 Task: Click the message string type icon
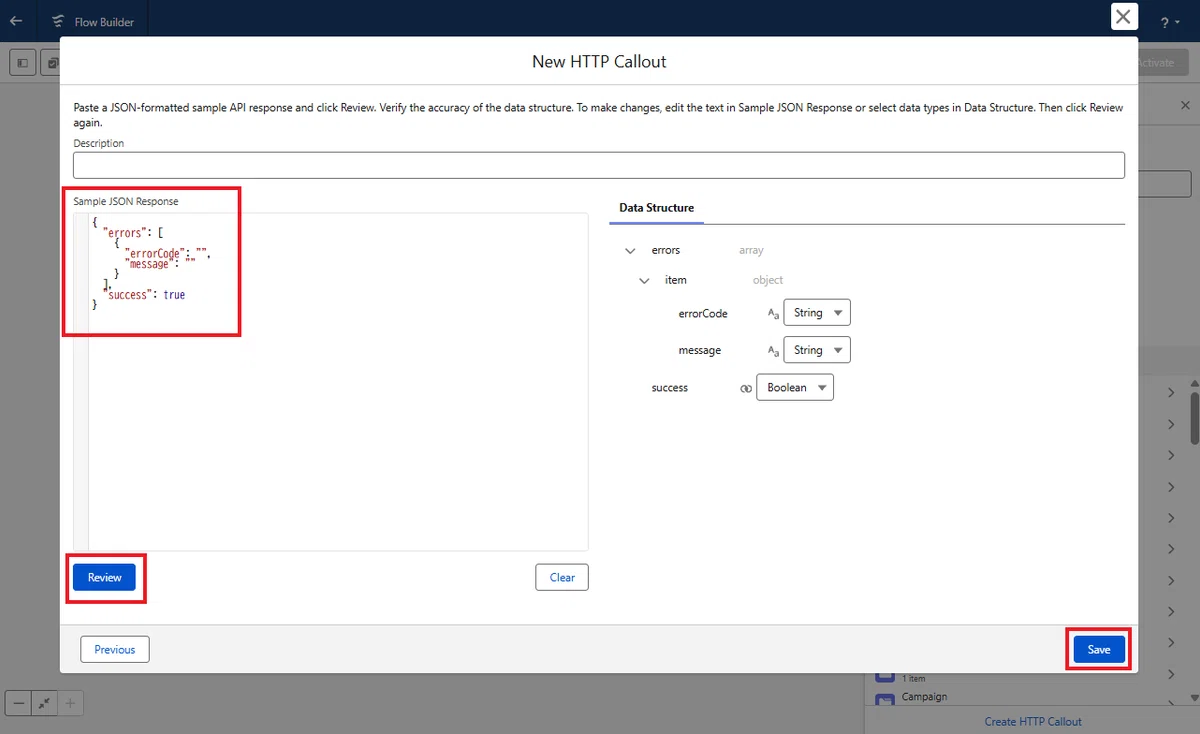pos(773,351)
